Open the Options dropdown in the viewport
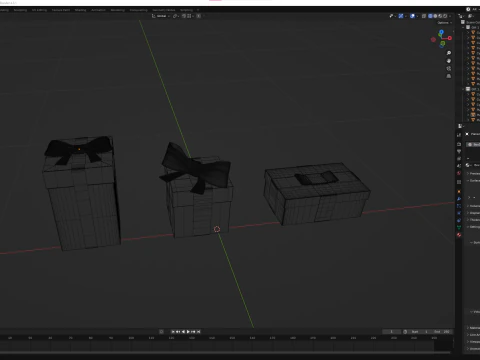Screen dimensions: 480x360 tap(445, 23)
